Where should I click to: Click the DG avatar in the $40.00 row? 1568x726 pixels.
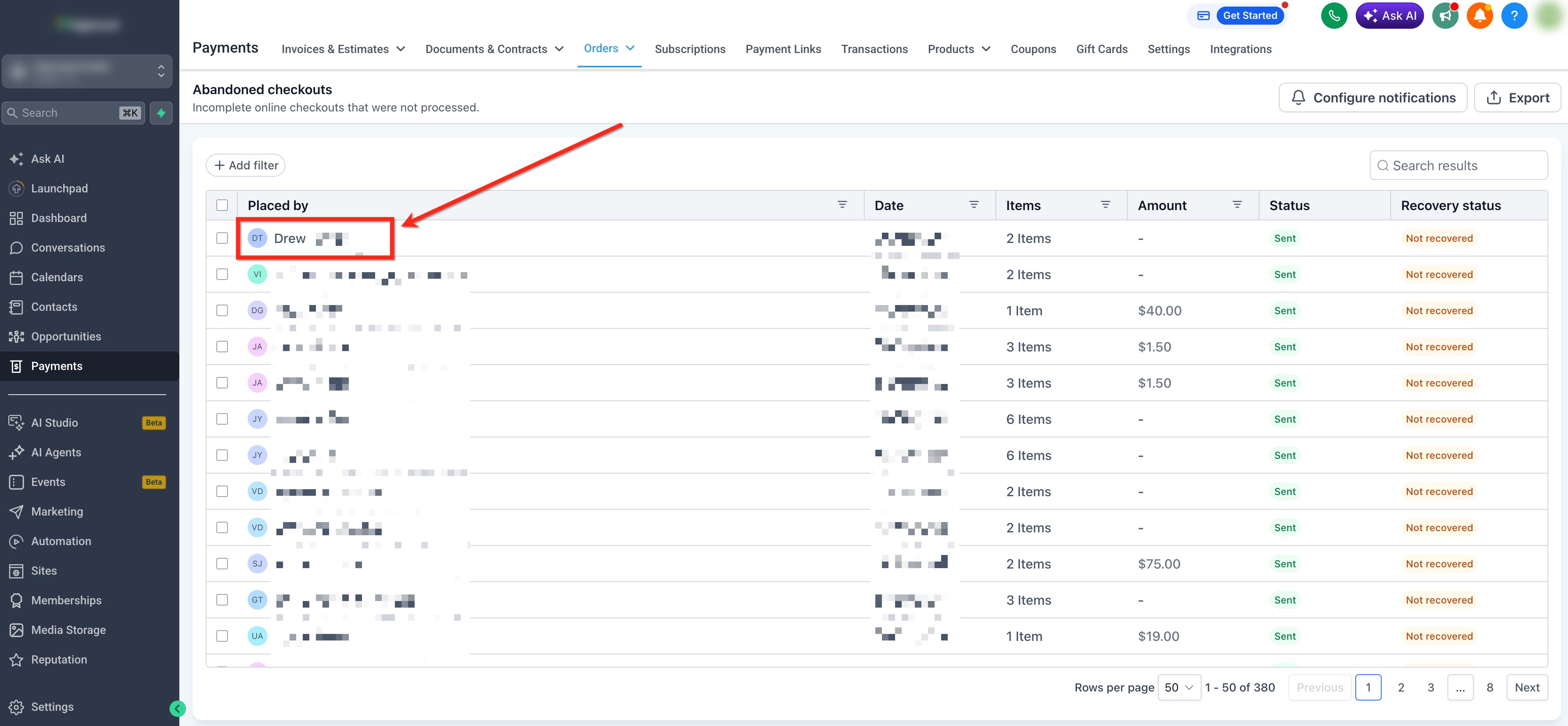tap(257, 310)
